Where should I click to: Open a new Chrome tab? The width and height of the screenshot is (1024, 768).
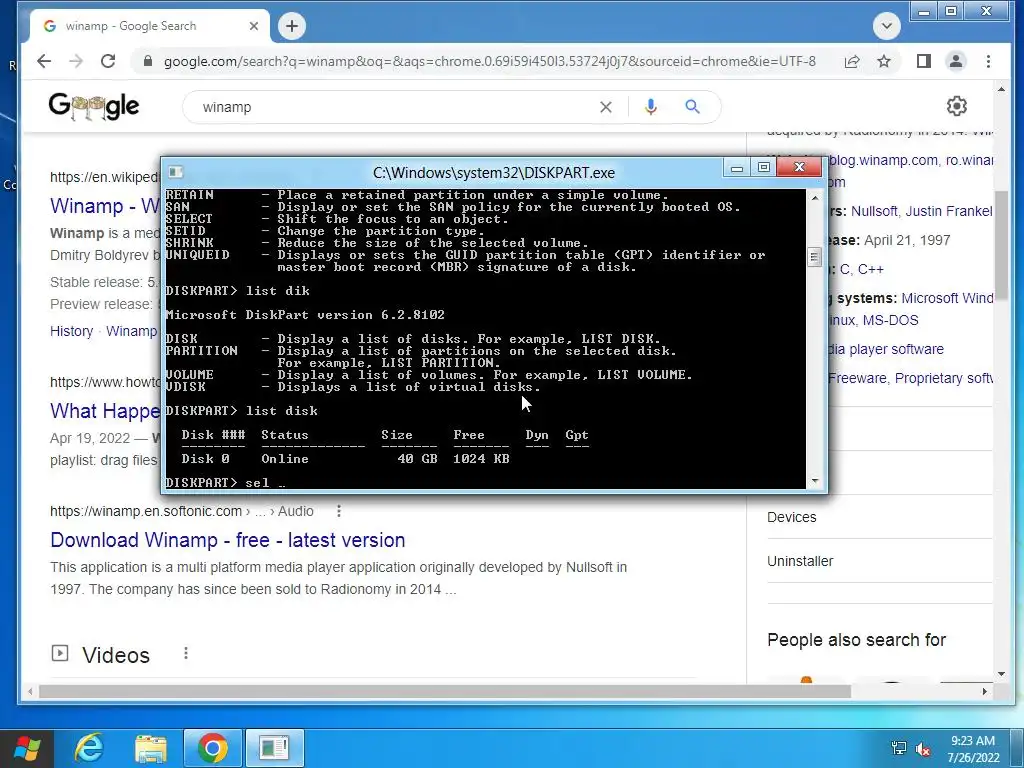(x=292, y=26)
